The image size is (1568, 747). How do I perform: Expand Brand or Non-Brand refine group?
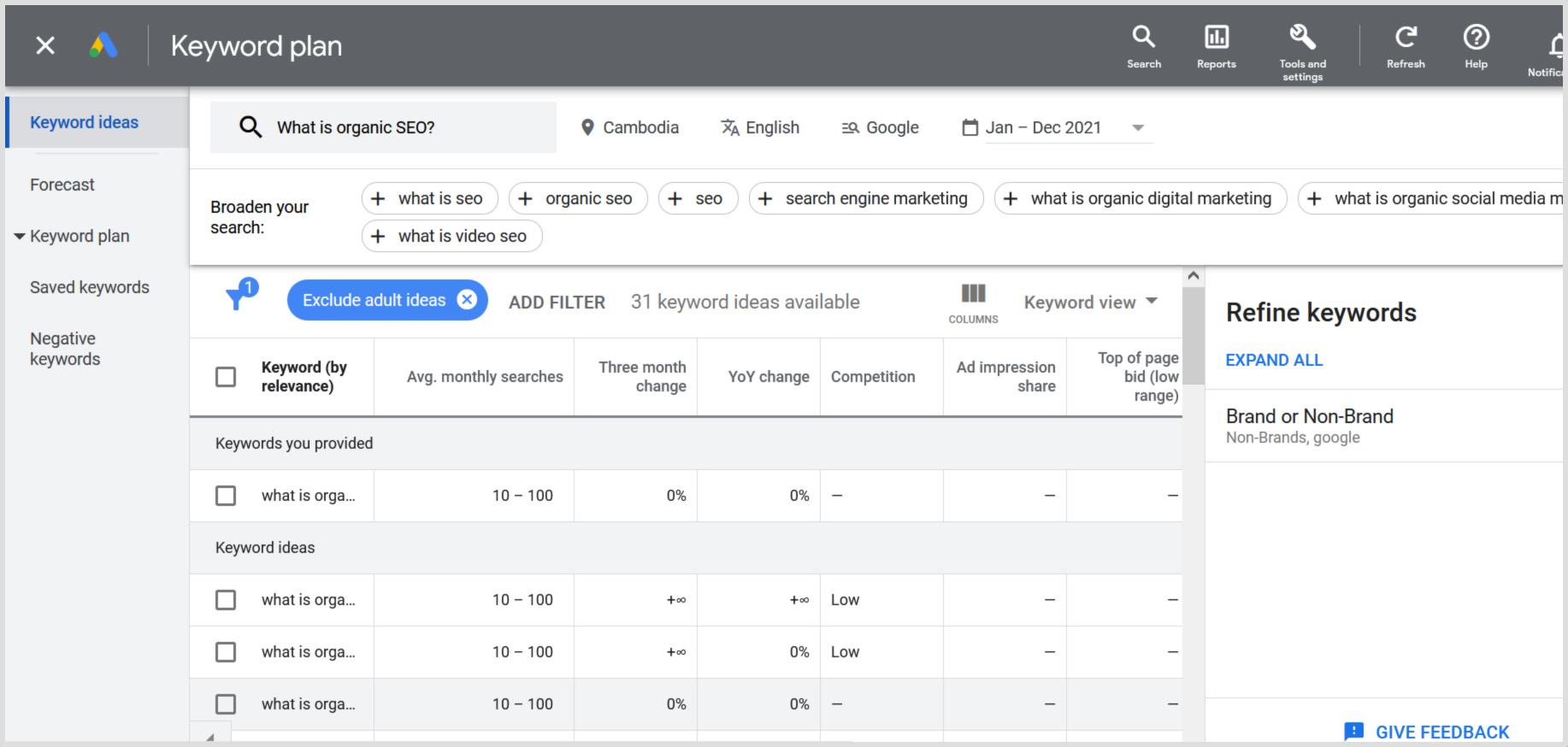point(1385,426)
